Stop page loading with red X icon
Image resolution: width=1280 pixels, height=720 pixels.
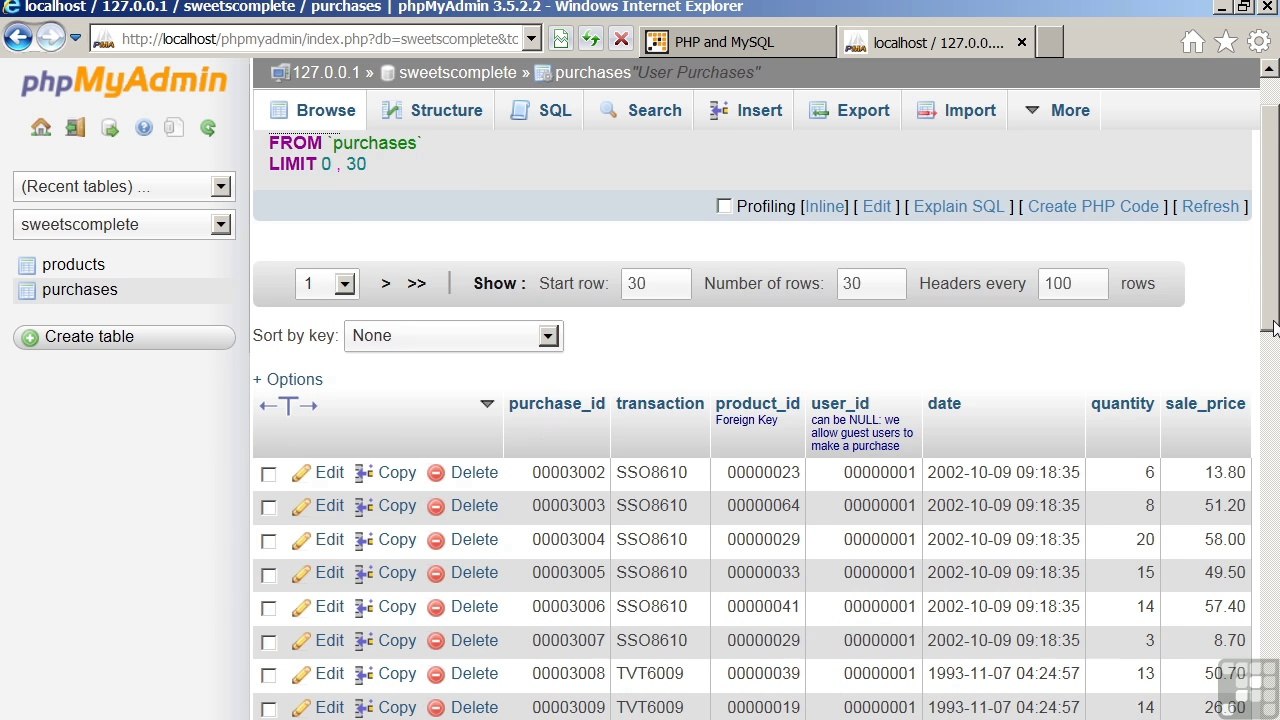(621, 40)
